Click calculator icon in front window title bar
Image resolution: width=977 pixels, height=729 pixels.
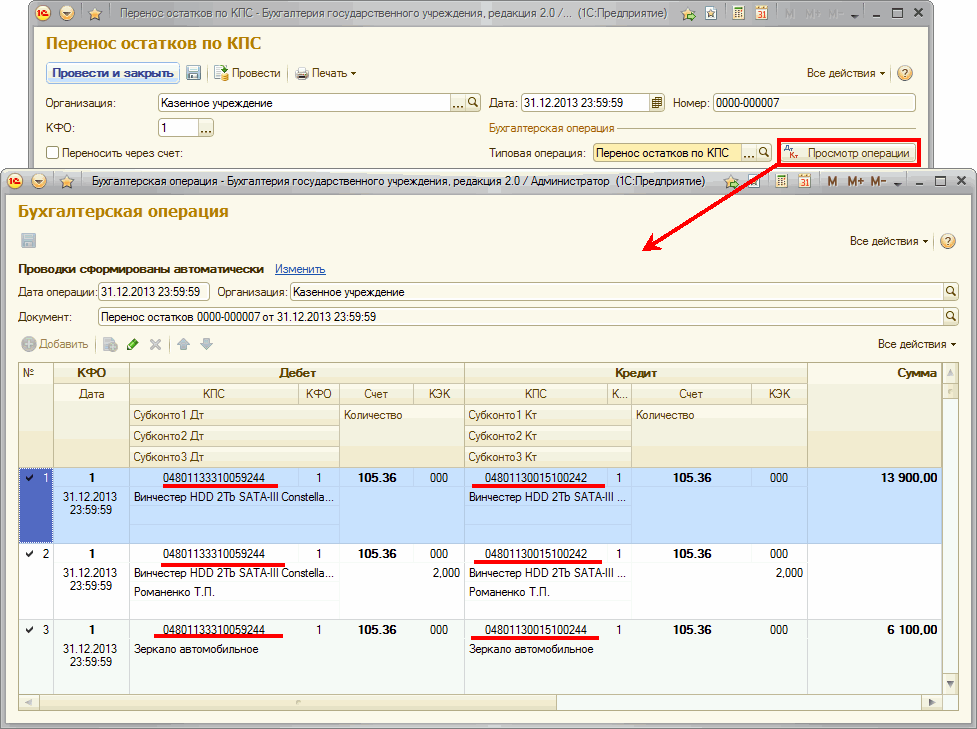coord(781,181)
